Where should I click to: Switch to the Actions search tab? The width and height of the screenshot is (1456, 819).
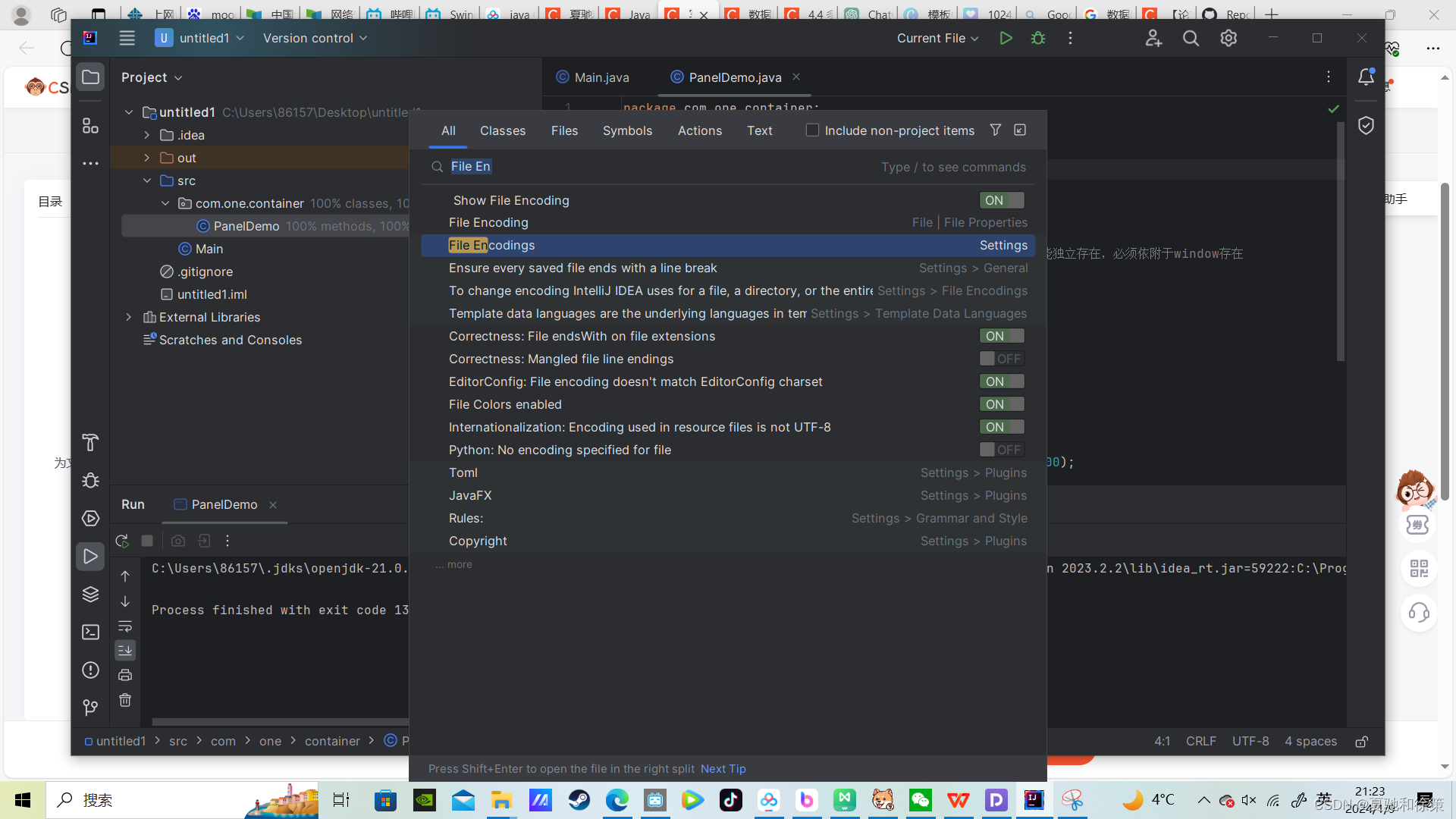point(700,130)
